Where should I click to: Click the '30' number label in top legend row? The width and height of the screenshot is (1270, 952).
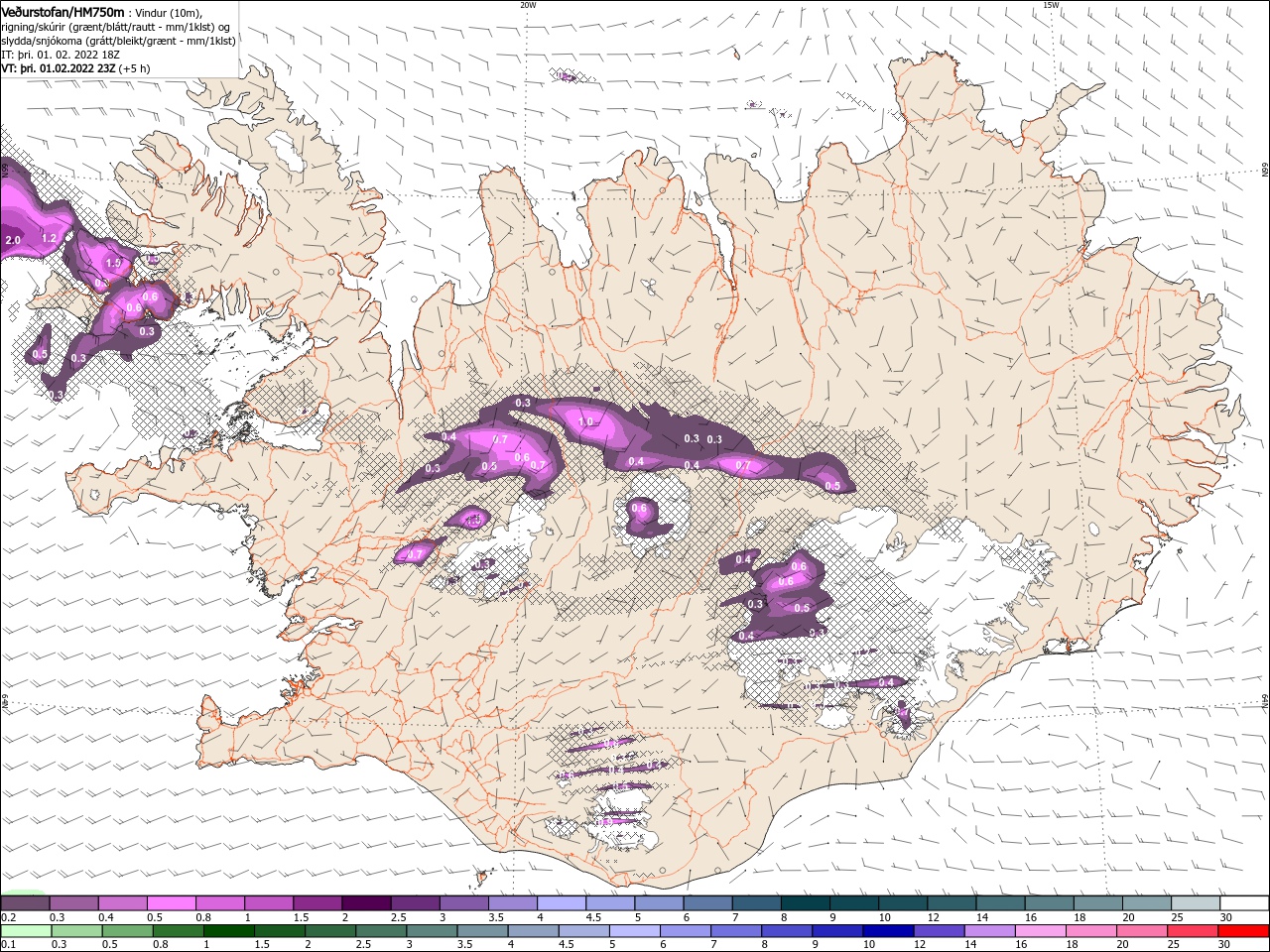pos(1225,918)
